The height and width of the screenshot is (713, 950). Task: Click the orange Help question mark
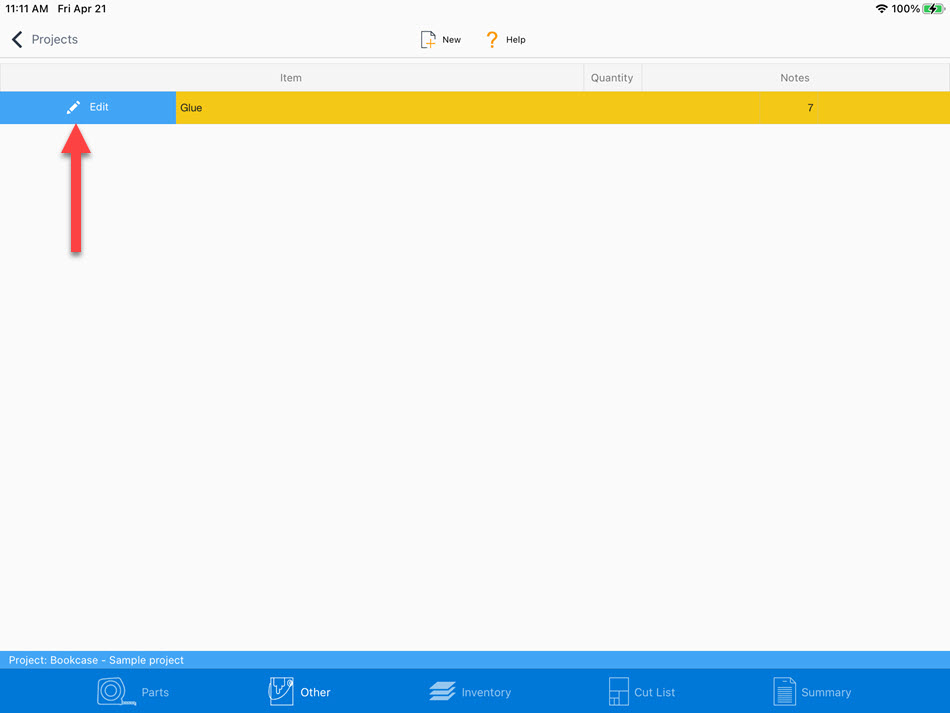[491, 40]
